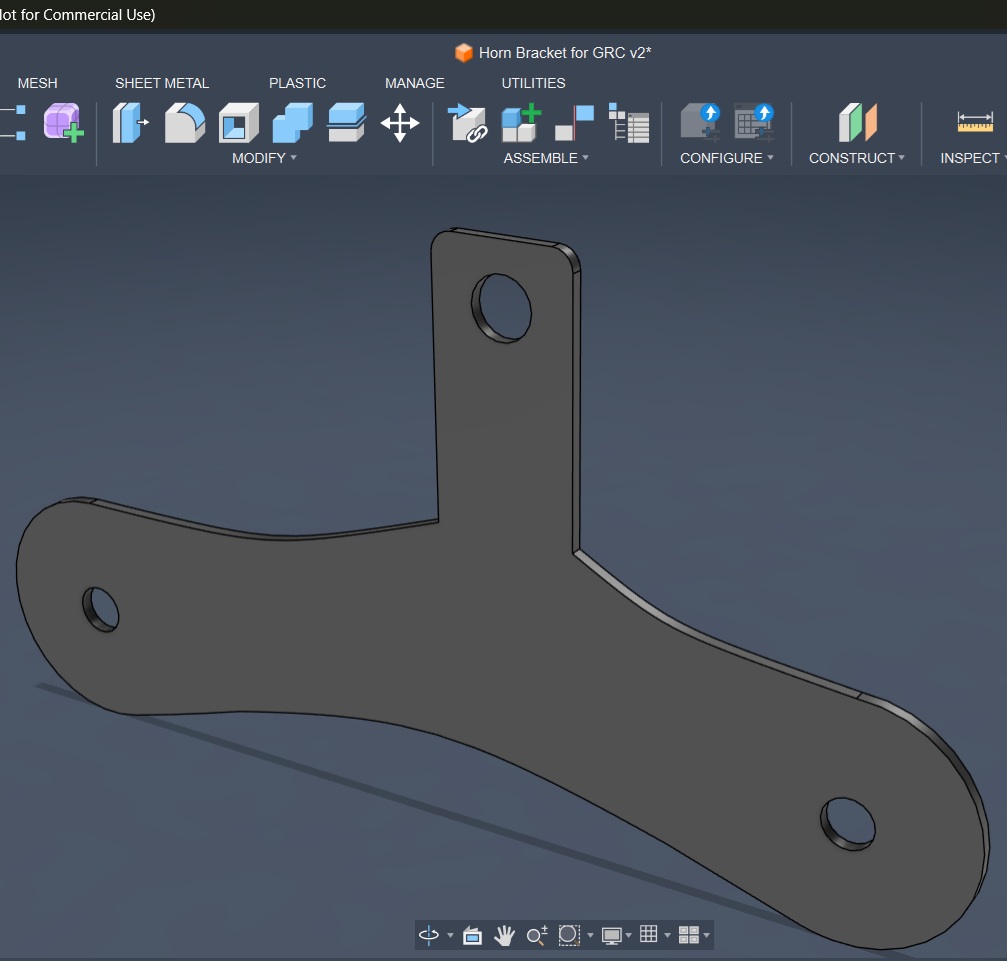Image resolution: width=1007 pixels, height=961 pixels.
Task: Choose the Combine bodies tool
Action: point(292,123)
